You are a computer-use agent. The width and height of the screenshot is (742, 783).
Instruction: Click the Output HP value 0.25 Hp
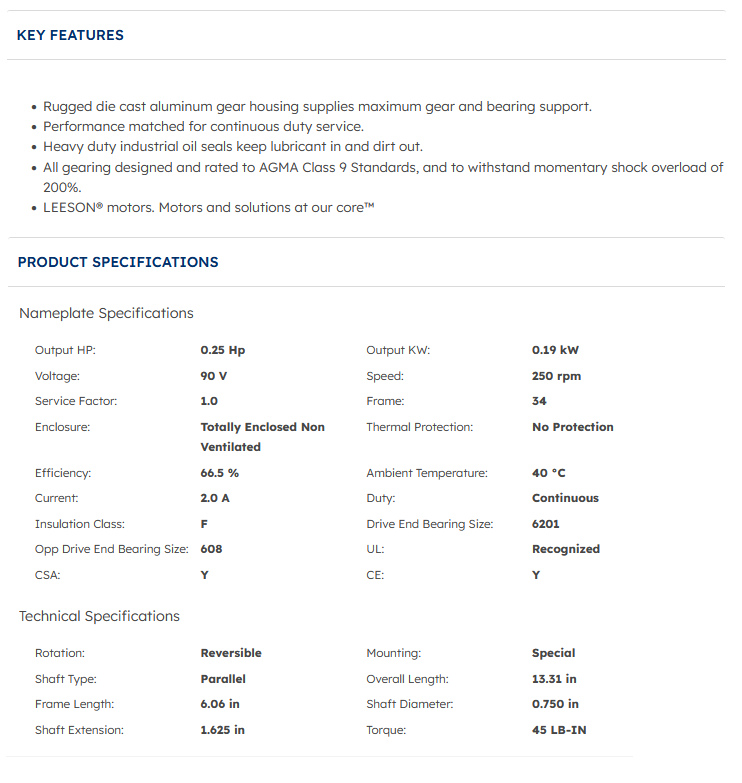pos(222,350)
